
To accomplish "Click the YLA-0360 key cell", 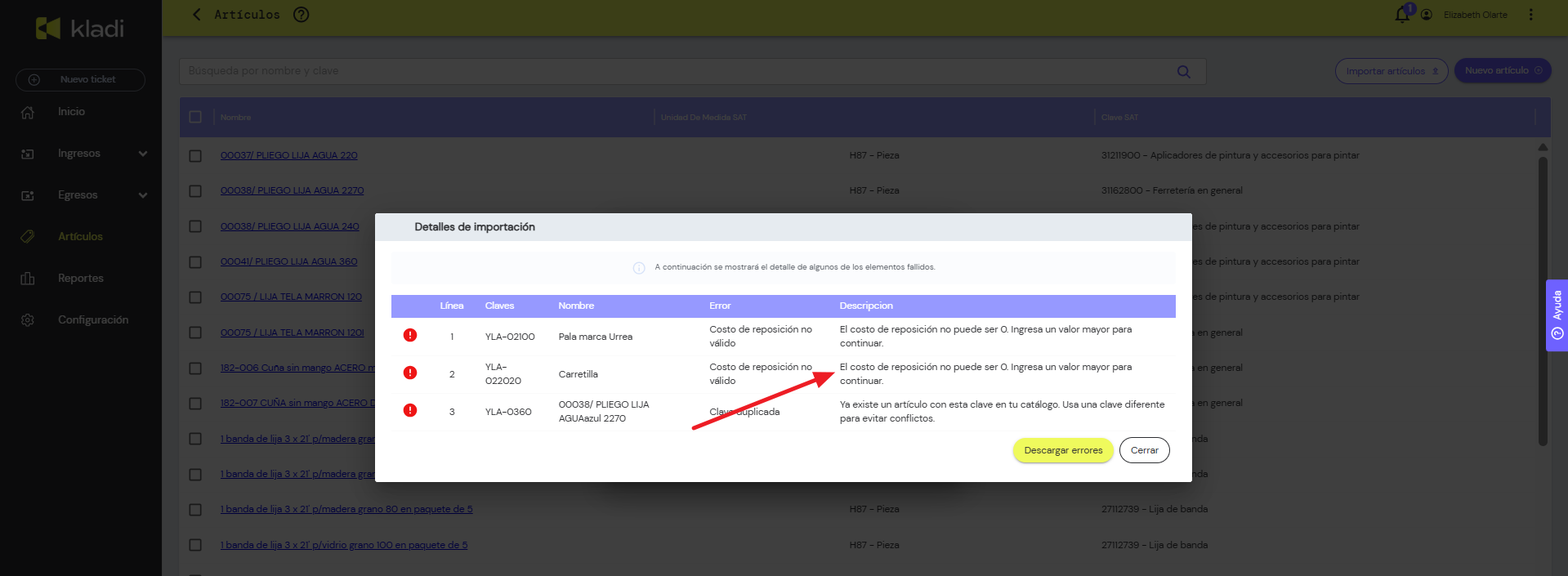I will point(508,412).
